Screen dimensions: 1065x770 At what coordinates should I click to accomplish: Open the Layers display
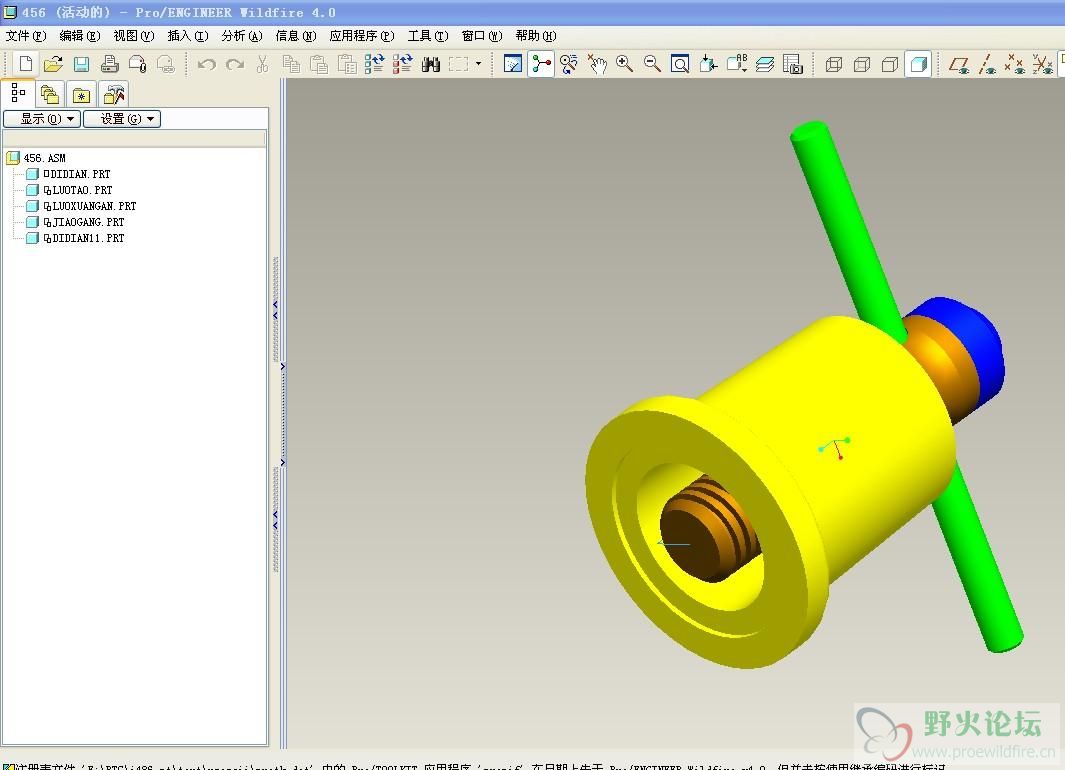click(765, 64)
